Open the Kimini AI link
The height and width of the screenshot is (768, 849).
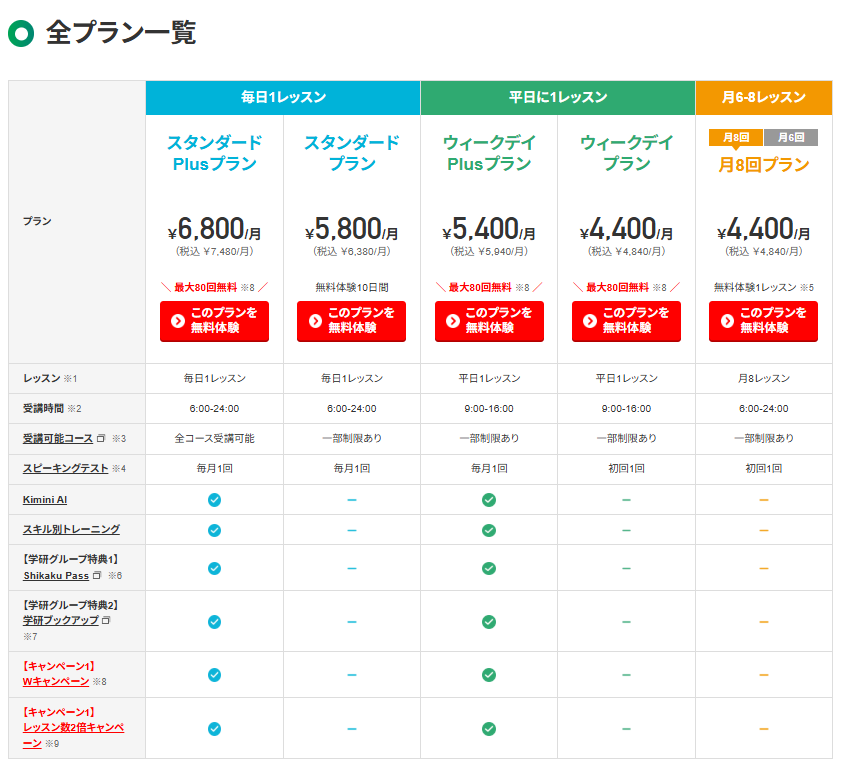pyautogui.click(x=45, y=499)
